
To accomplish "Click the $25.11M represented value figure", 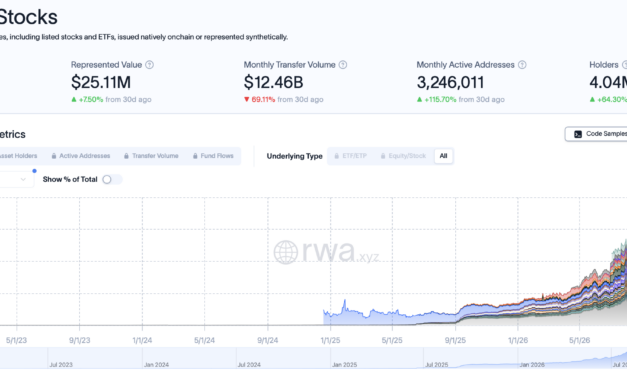I will click(101, 82).
